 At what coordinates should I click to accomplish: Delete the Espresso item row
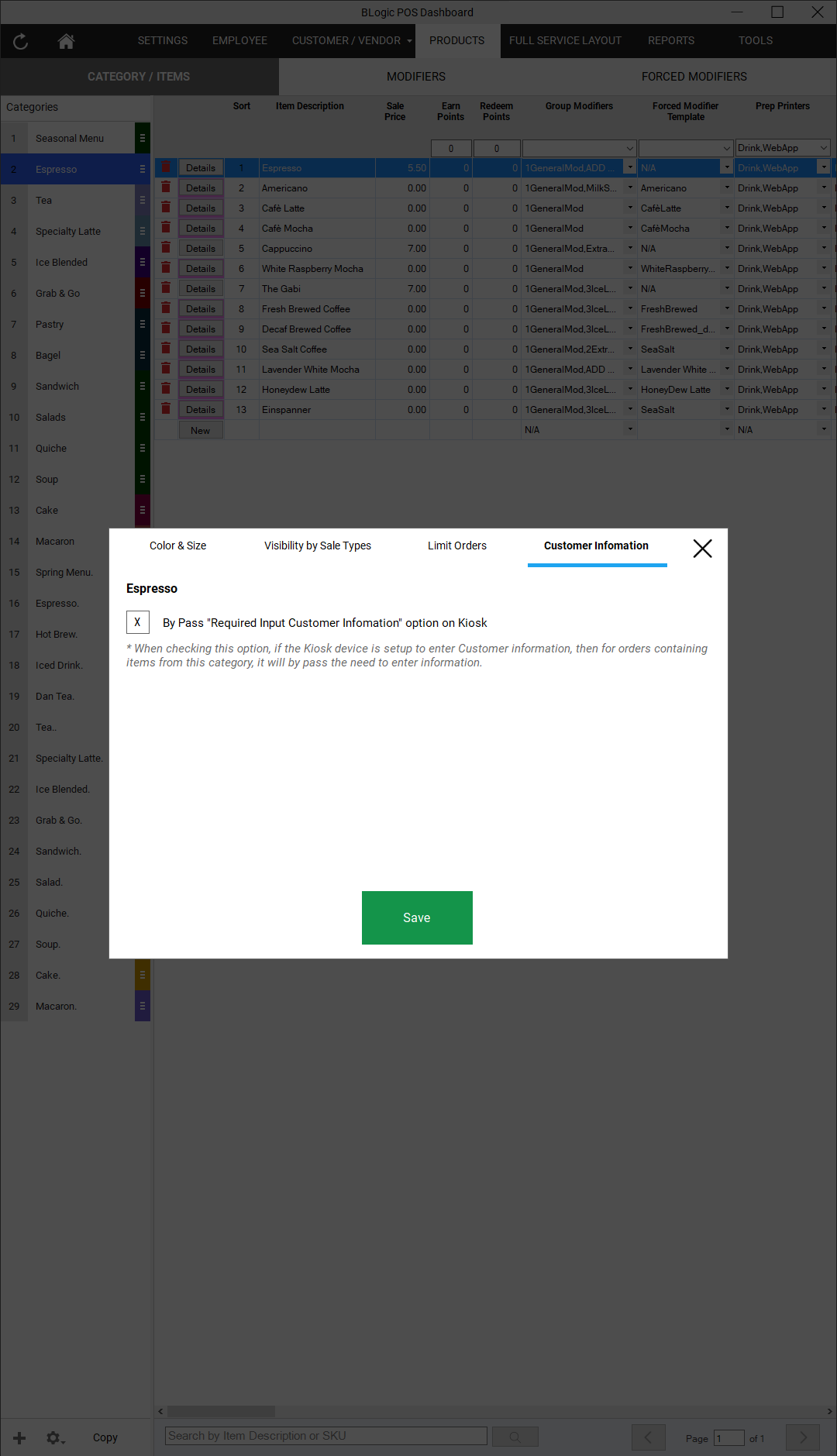tap(166, 167)
